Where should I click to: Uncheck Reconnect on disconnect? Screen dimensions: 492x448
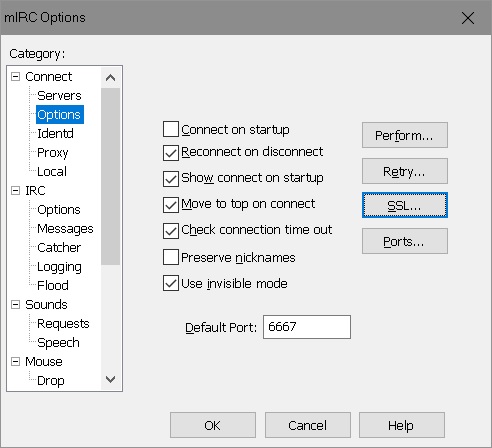(171, 153)
